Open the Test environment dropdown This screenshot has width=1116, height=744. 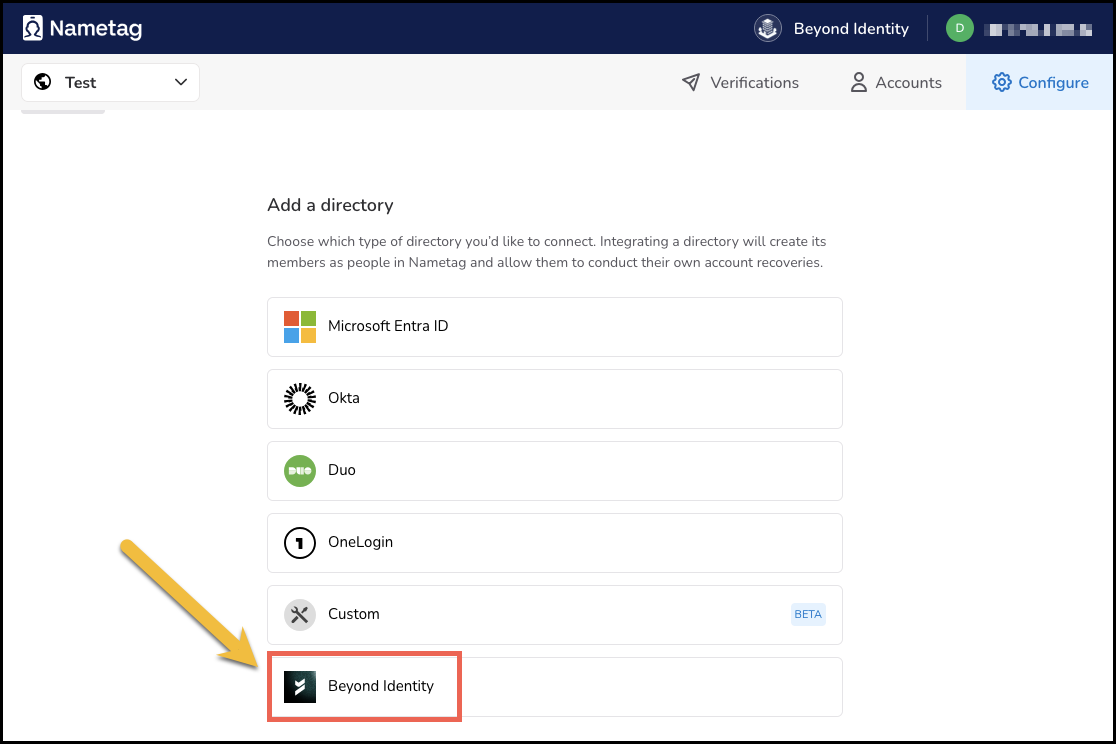pos(110,82)
